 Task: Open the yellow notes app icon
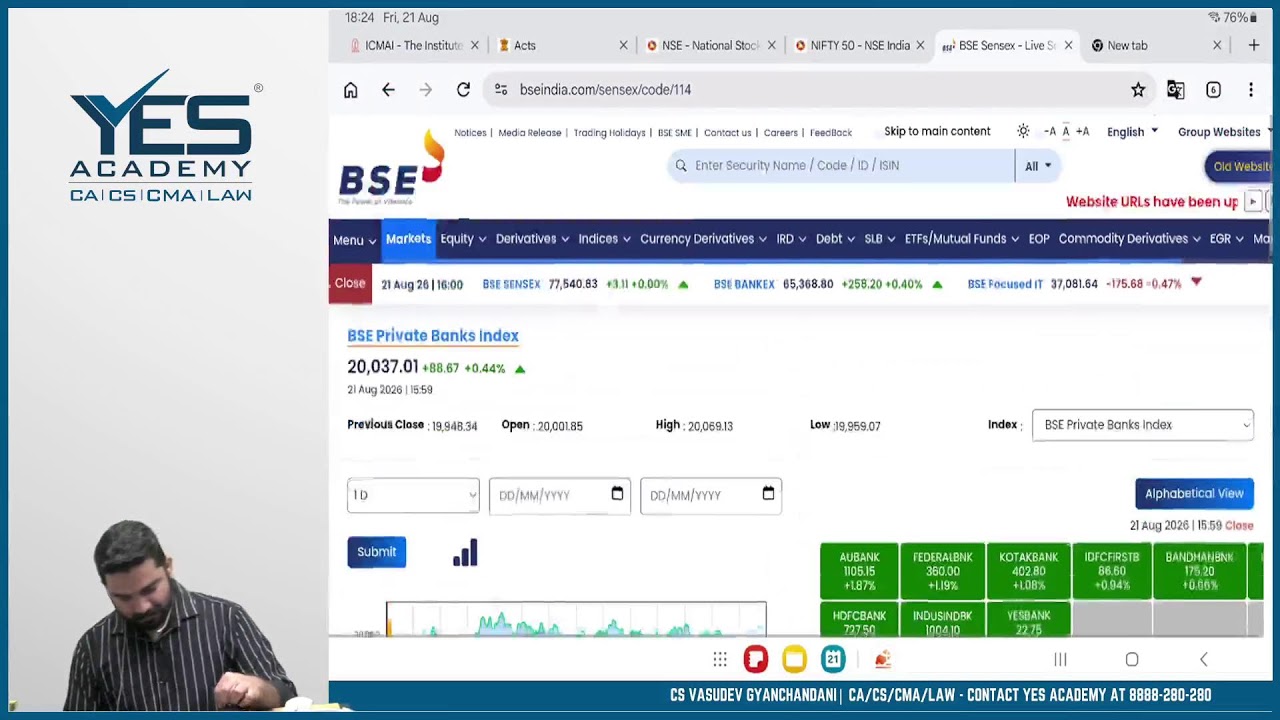point(794,659)
